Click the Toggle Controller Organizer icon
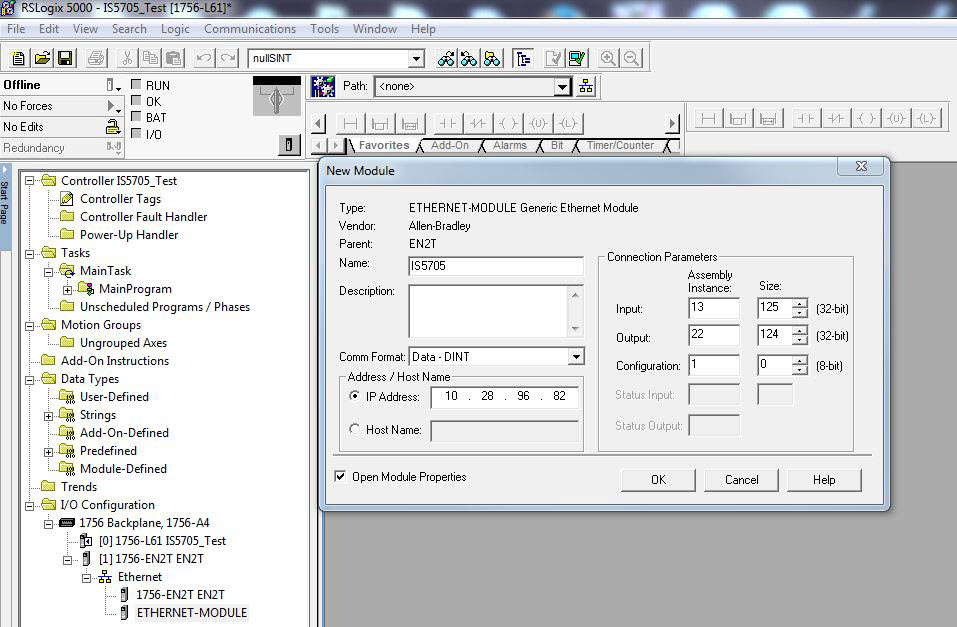The width and height of the screenshot is (957, 627). [x=523, y=59]
